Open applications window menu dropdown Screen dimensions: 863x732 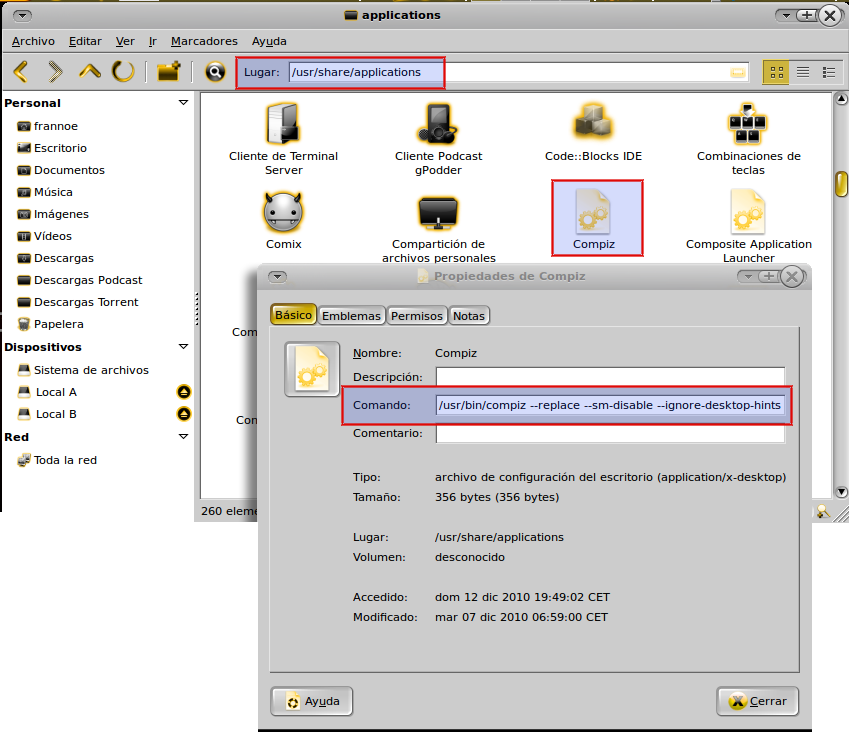tap(22, 15)
